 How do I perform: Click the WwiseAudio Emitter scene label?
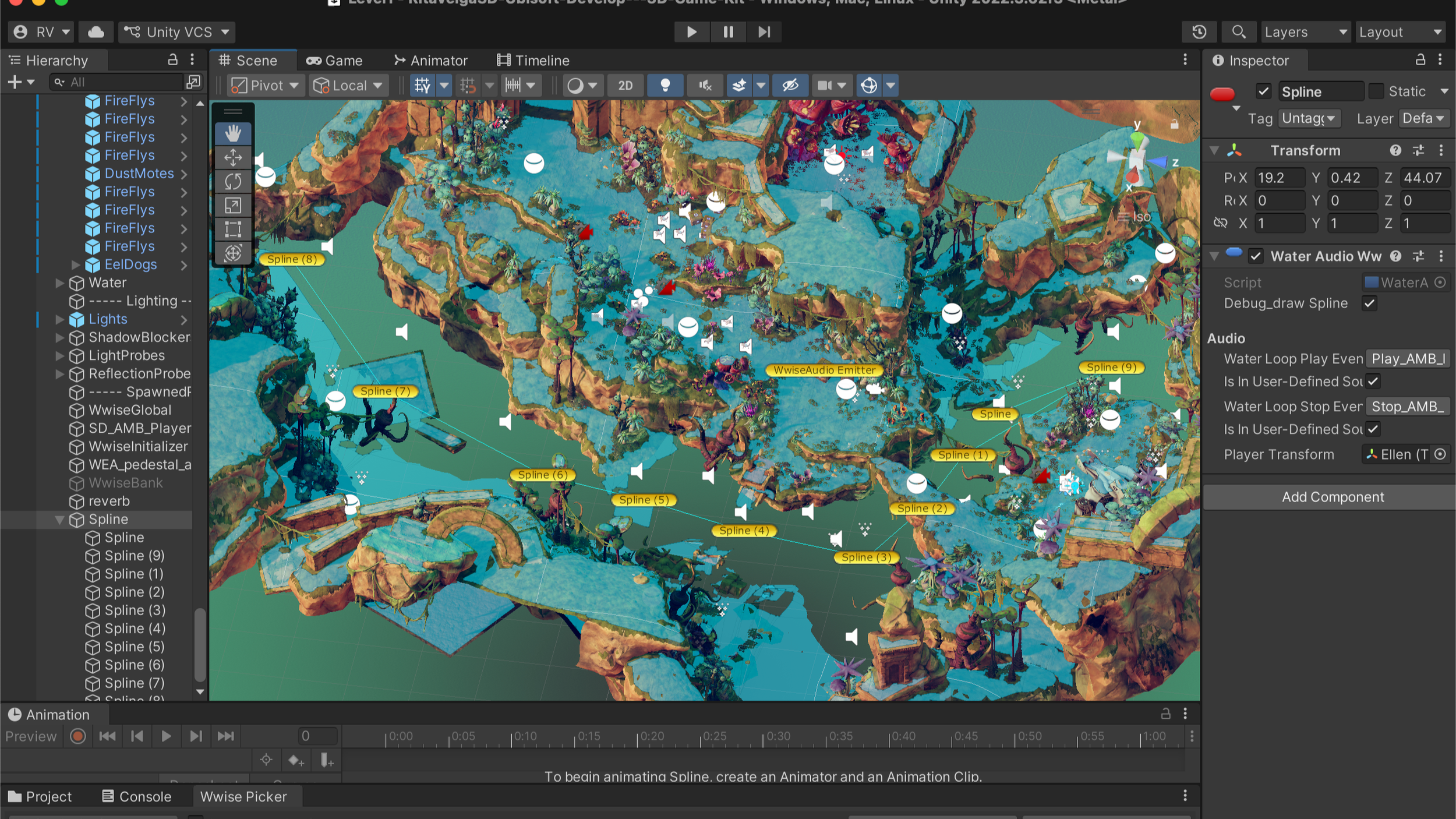pyautogui.click(x=824, y=370)
